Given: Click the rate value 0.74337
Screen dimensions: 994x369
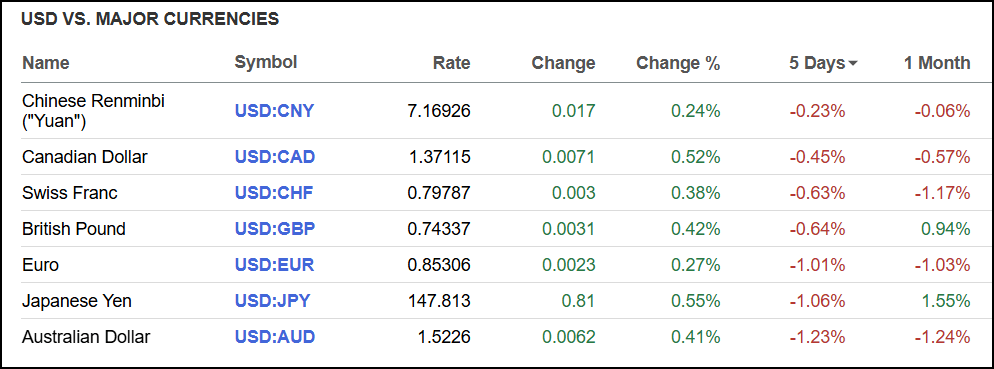Looking at the screenshot, I should pos(439,229).
